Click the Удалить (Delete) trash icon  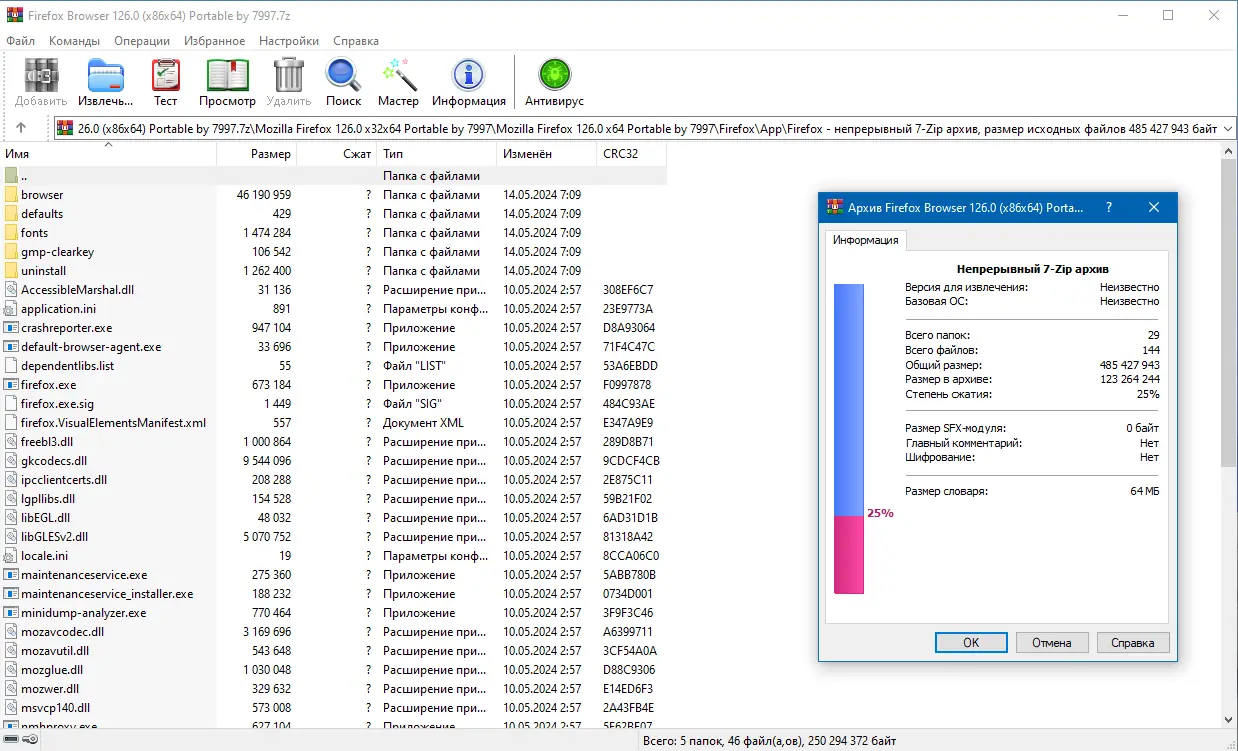coord(289,76)
